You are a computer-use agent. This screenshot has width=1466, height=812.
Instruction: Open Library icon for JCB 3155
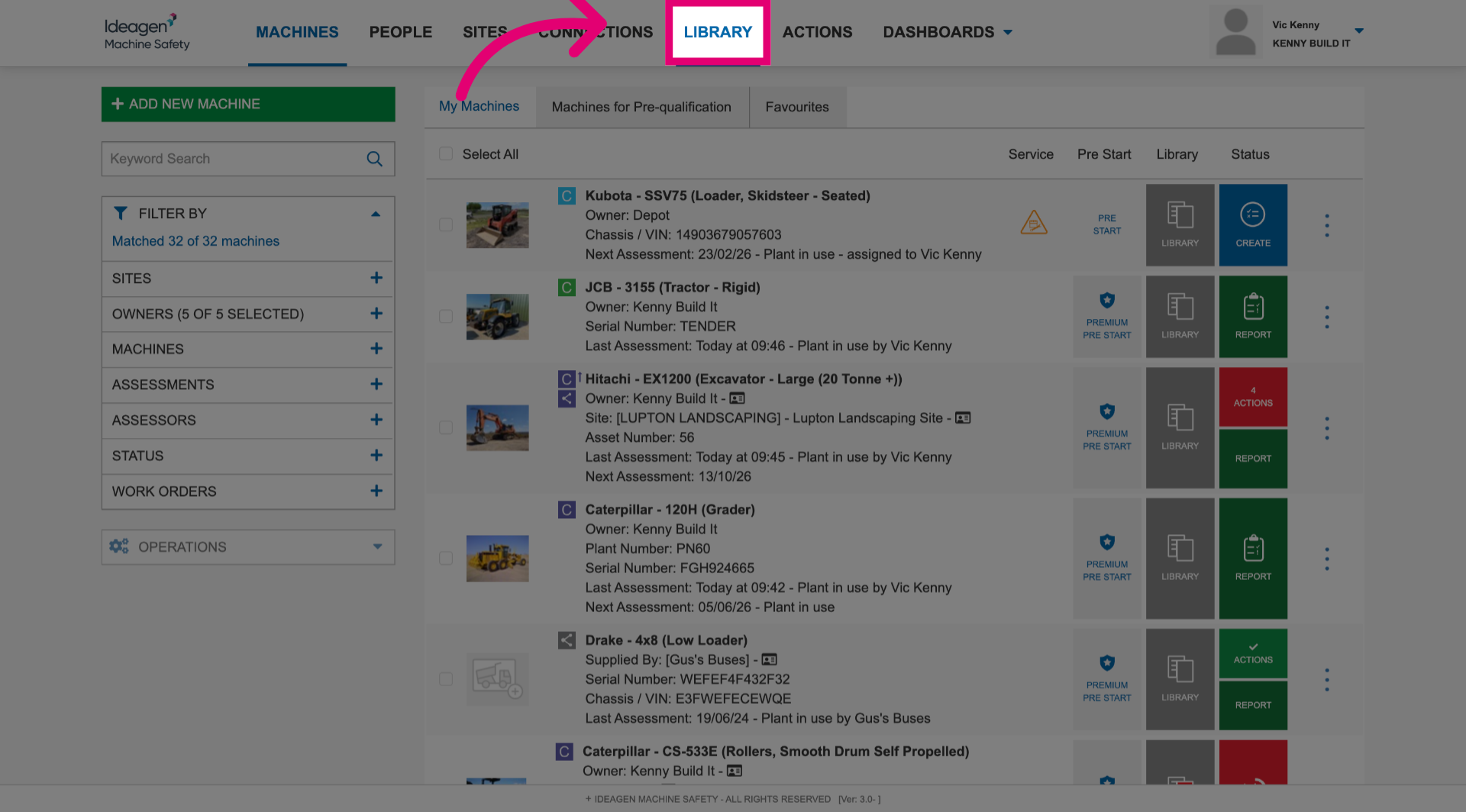(1180, 316)
